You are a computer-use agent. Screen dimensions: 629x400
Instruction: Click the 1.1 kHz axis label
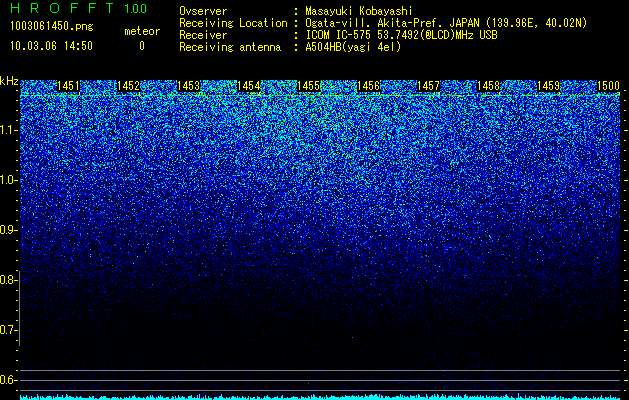[7, 130]
